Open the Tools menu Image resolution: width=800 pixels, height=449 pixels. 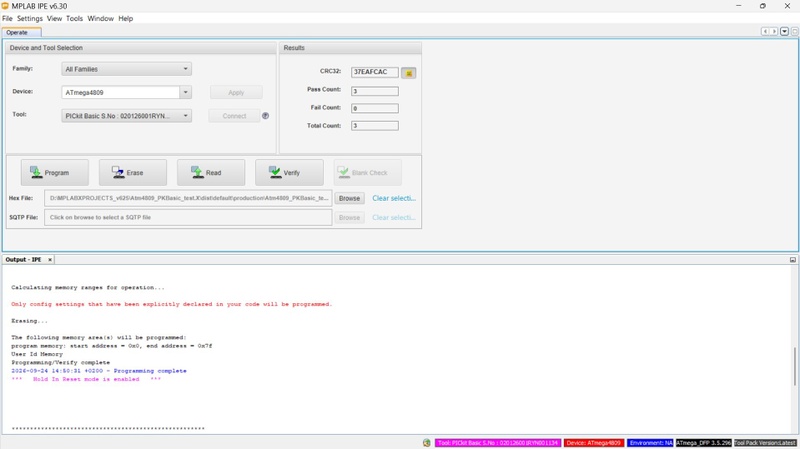[74, 18]
